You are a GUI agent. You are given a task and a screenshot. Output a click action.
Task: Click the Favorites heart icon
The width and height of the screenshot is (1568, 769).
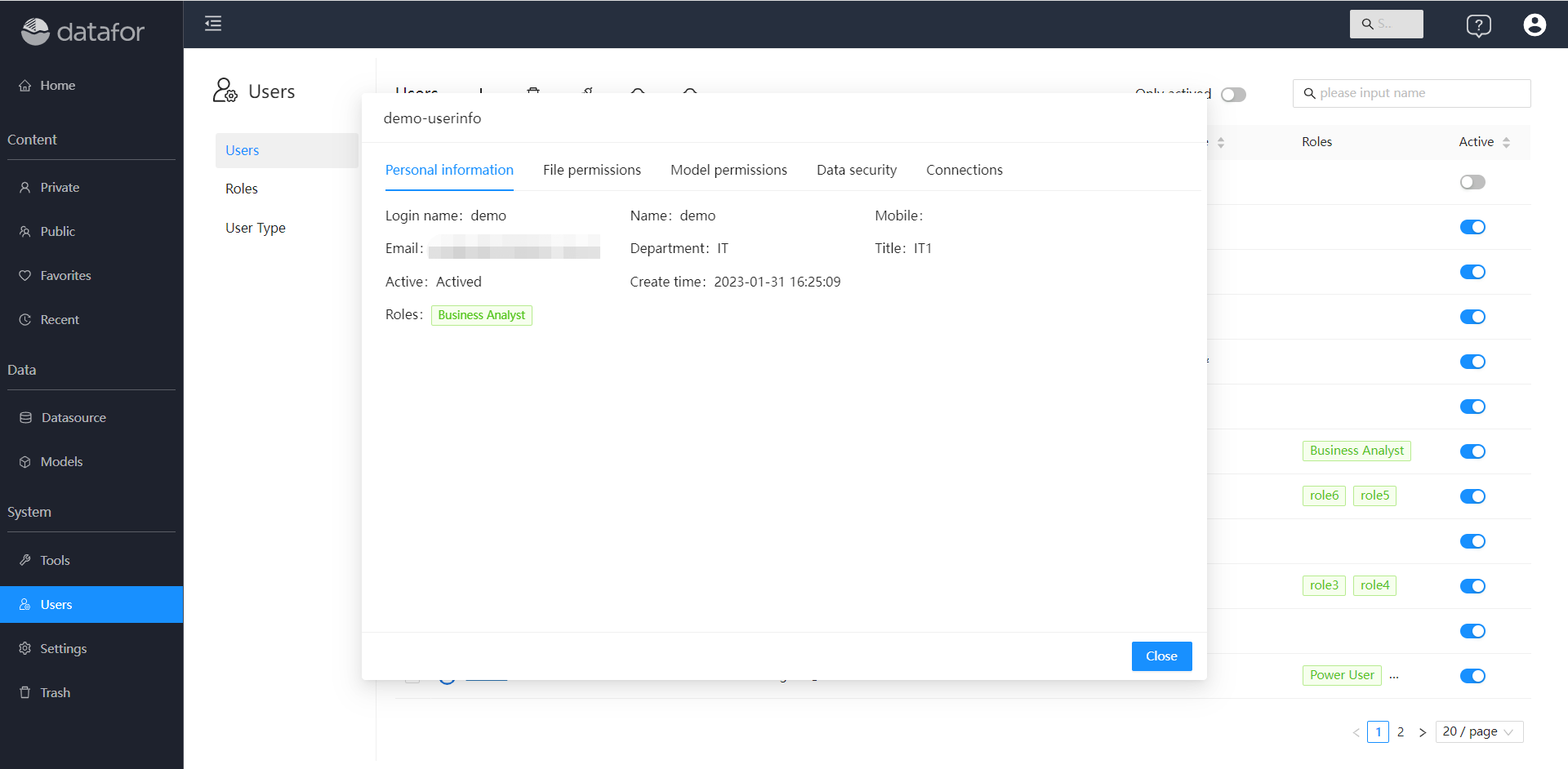[x=25, y=275]
